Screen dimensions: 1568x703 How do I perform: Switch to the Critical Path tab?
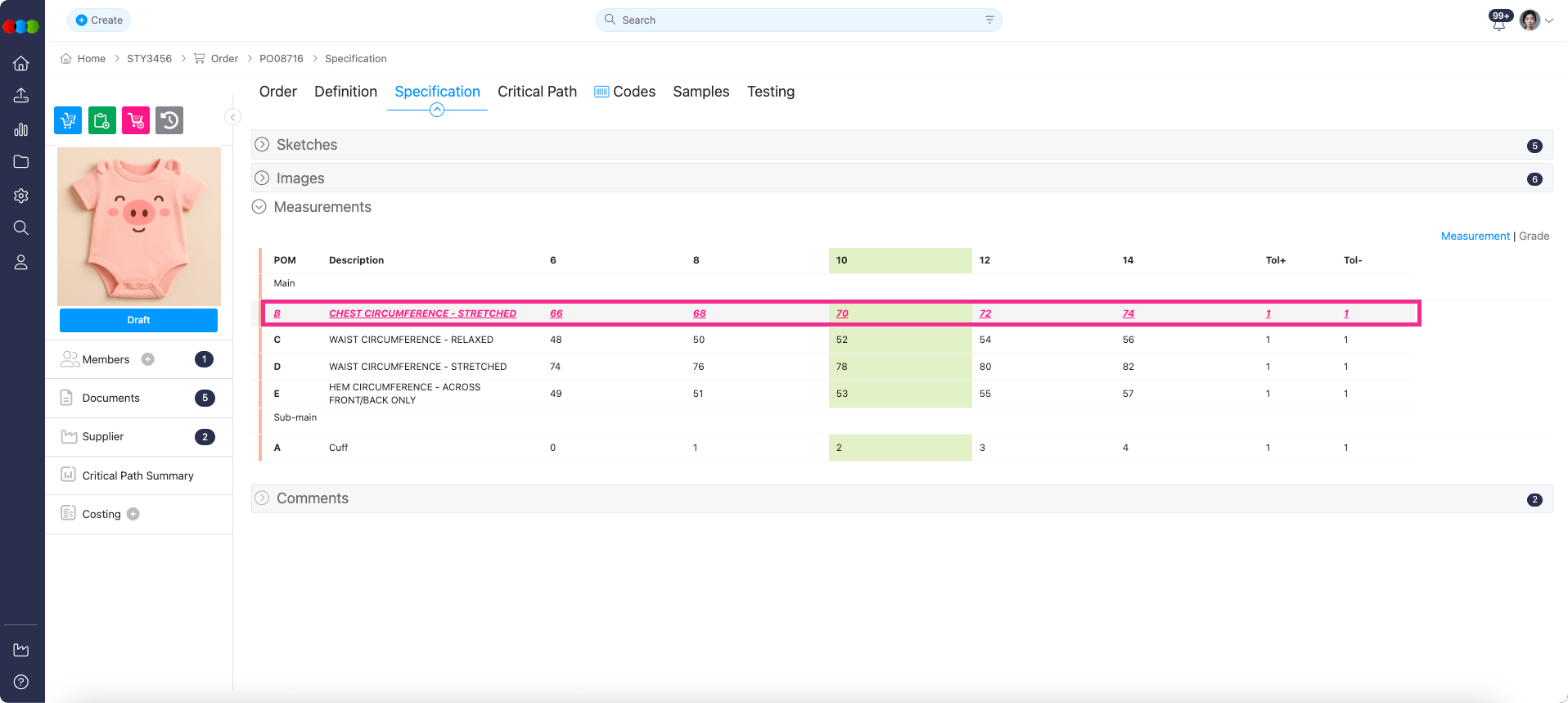[537, 92]
